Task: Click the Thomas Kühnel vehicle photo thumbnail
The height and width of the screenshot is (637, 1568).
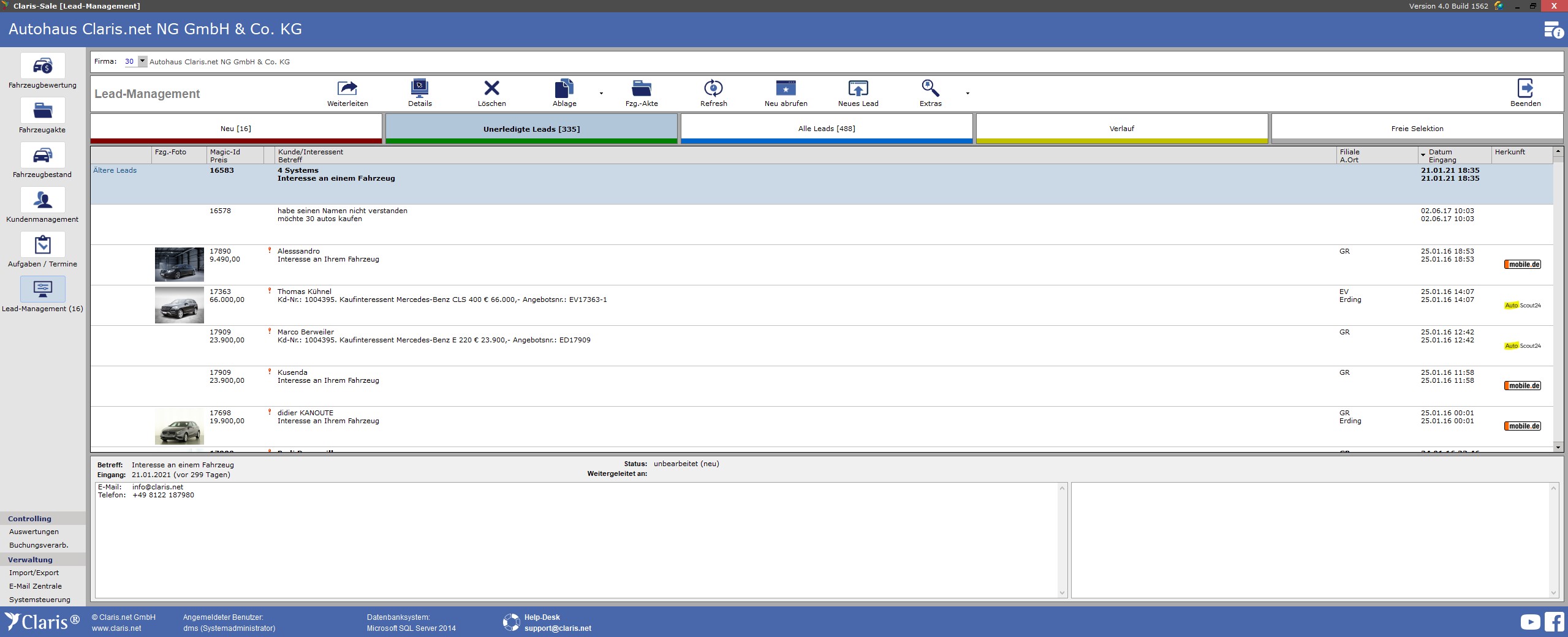Action: pos(179,304)
